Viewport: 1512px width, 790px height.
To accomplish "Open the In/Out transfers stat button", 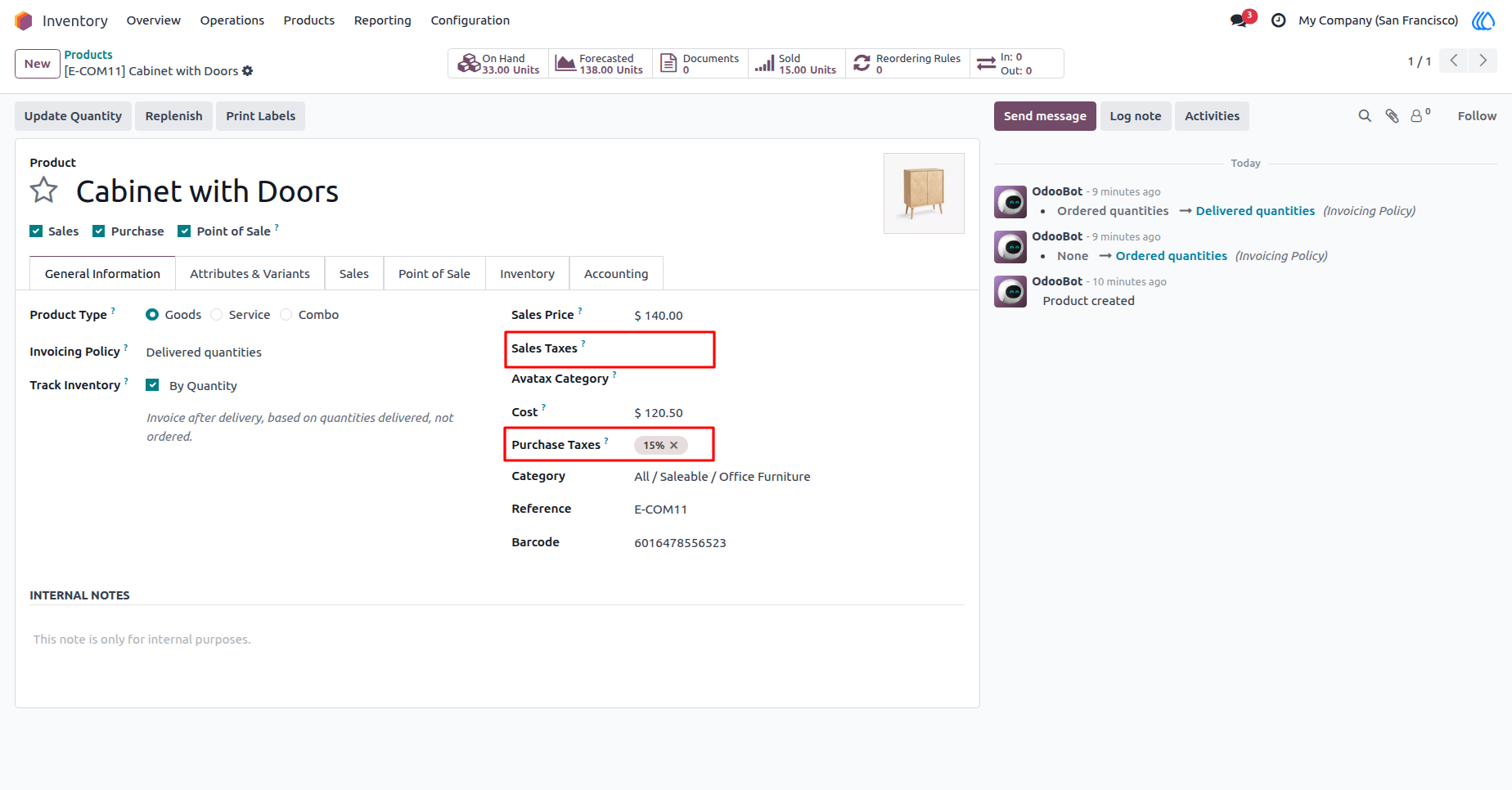I will click(1016, 64).
